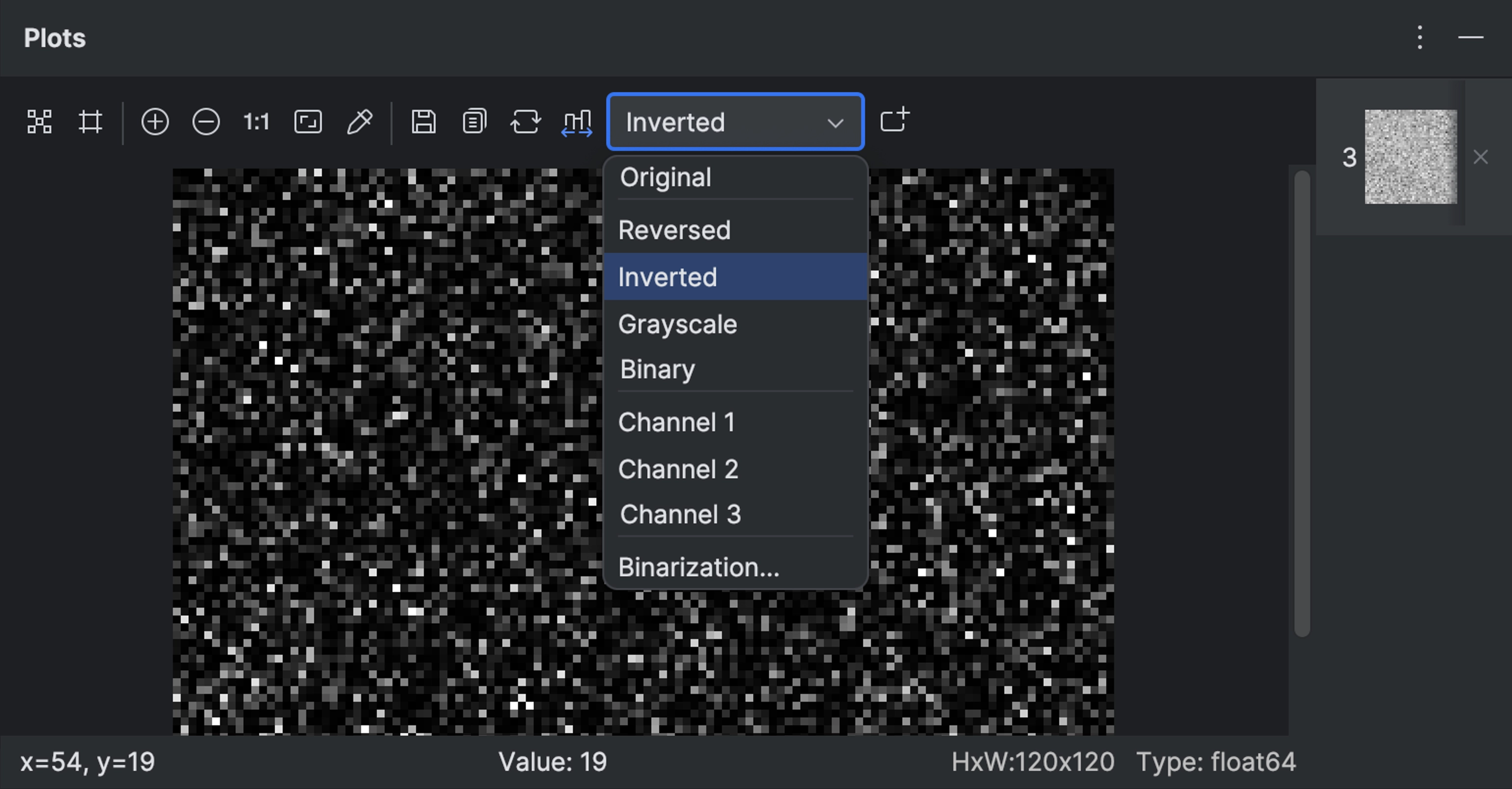Image resolution: width=1512 pixels, height=789 pixels.
Task: Save the current image
Action: point(423,122)
